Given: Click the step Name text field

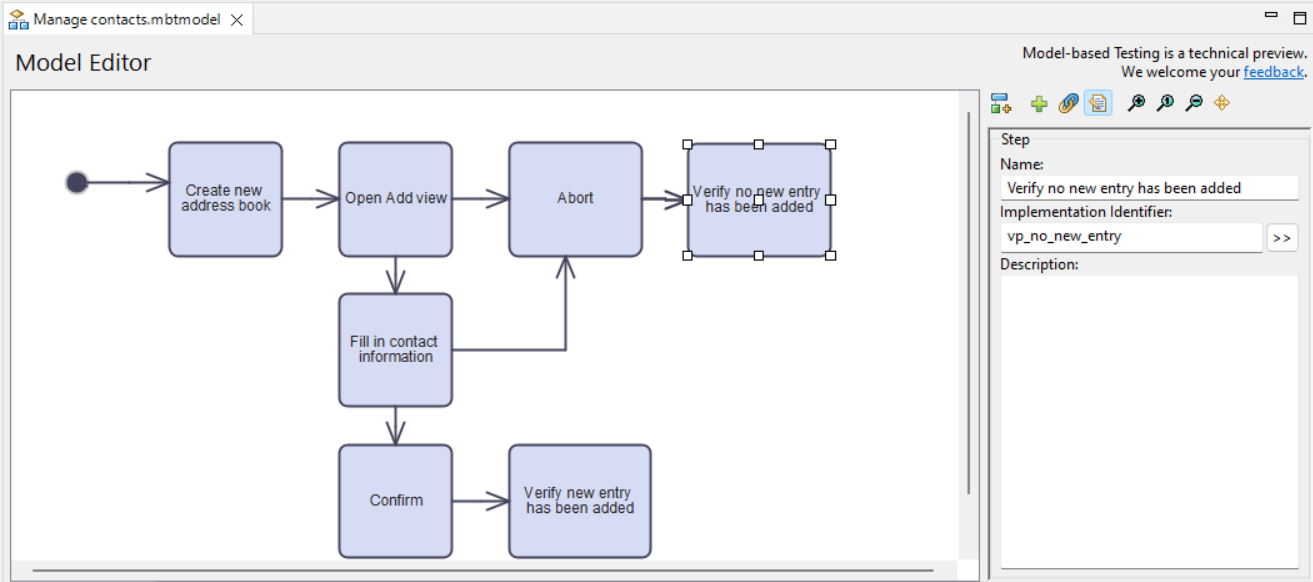Looking at the screenshot, I should pyautogui.click(x=1148, y=188).
